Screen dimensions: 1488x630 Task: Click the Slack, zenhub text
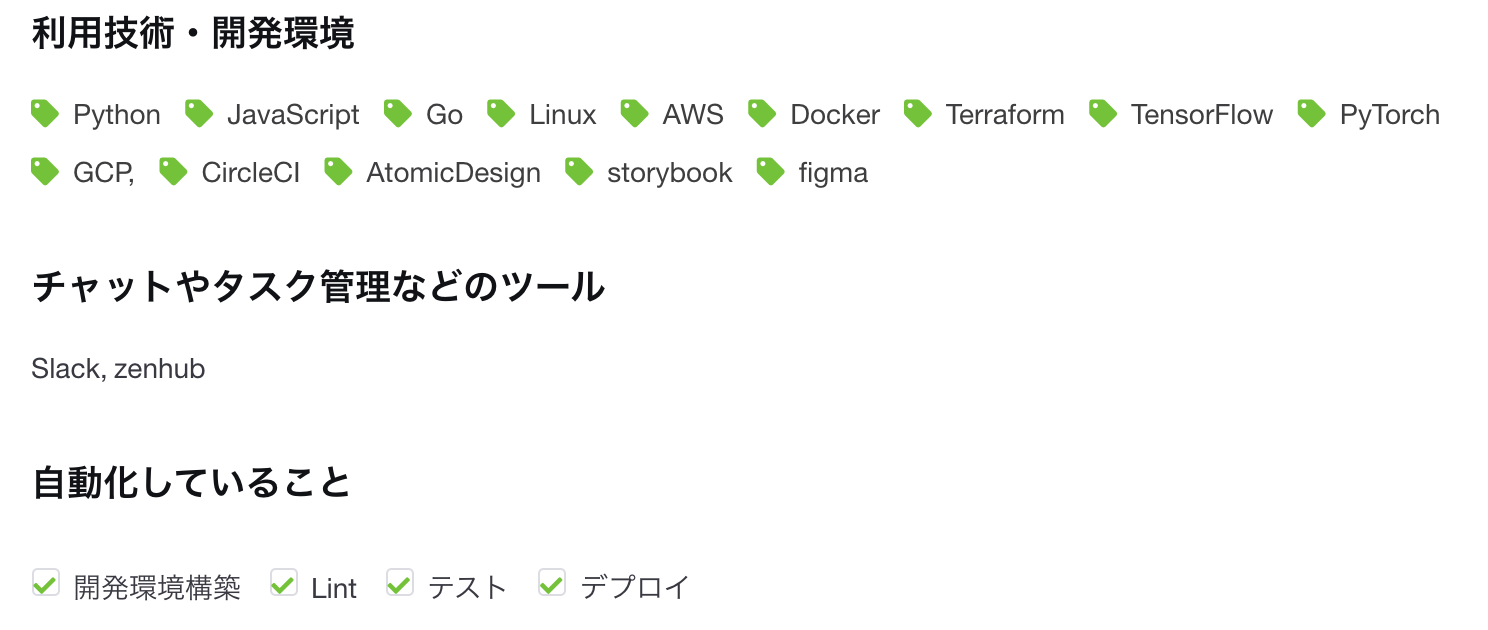pos(119,368)
